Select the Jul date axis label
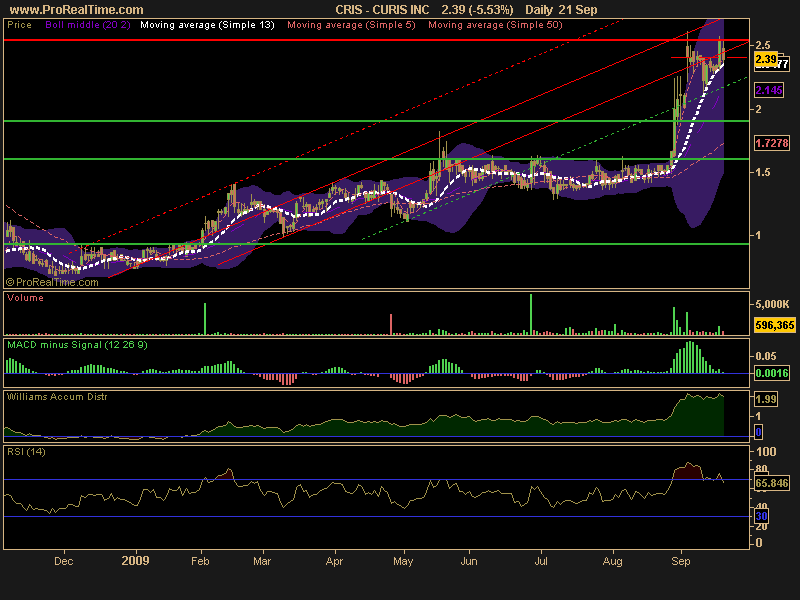This screenshot has width=800, height=600. pos(541,561)
